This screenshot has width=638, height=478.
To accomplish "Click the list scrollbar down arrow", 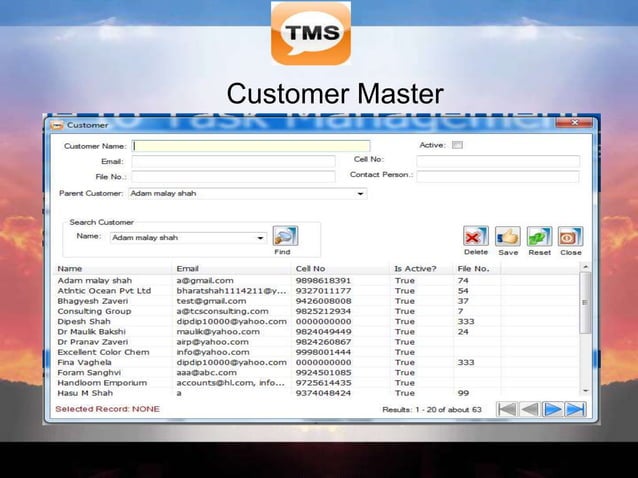I will (586, 391).
